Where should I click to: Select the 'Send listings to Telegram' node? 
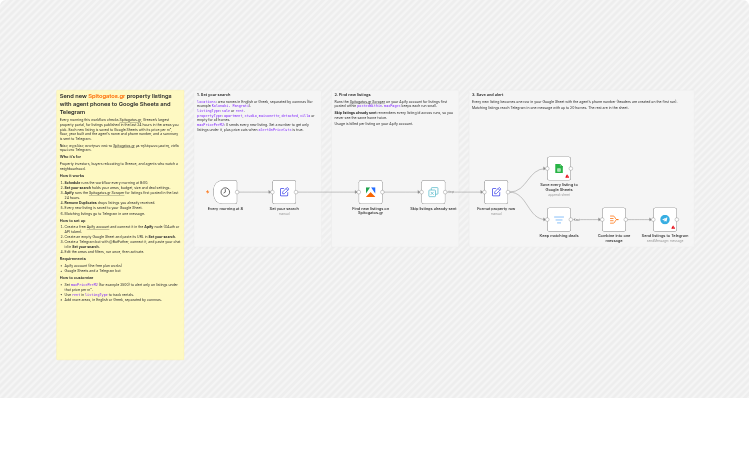(x=665, y=219)
